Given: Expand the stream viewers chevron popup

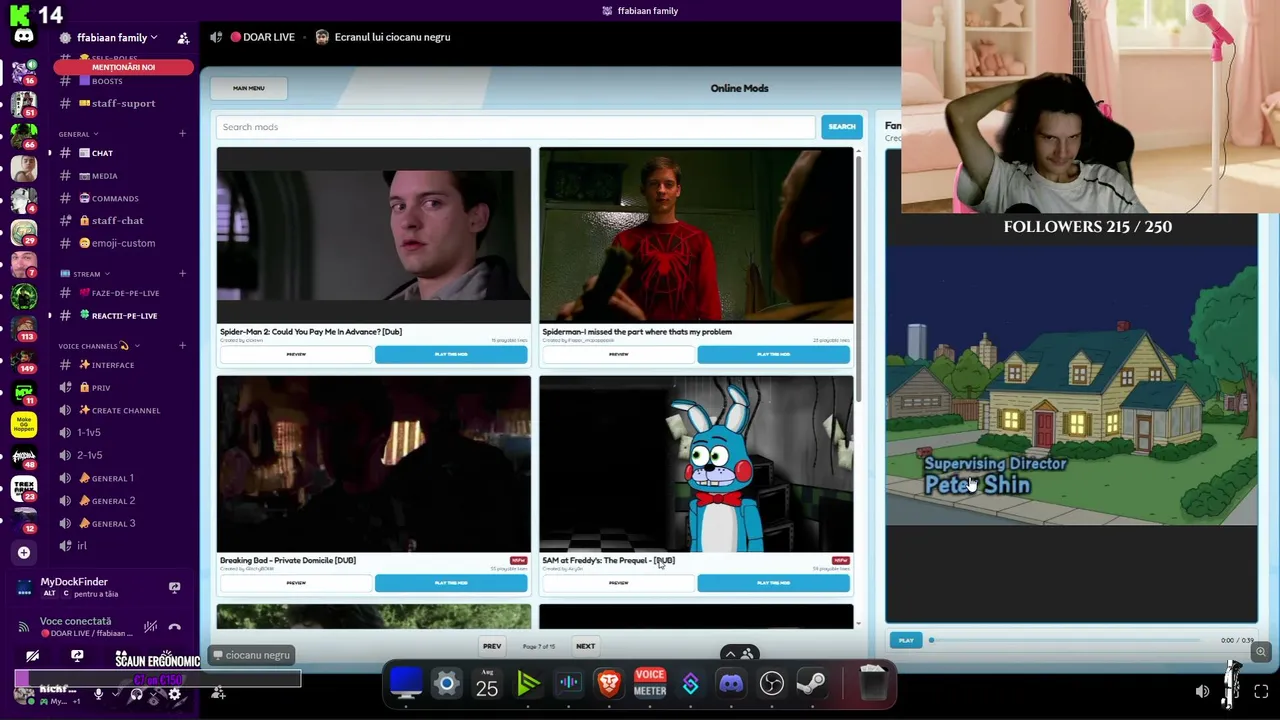Looking at the screenshot, I should pyautogui.click(x=730, y=654).
